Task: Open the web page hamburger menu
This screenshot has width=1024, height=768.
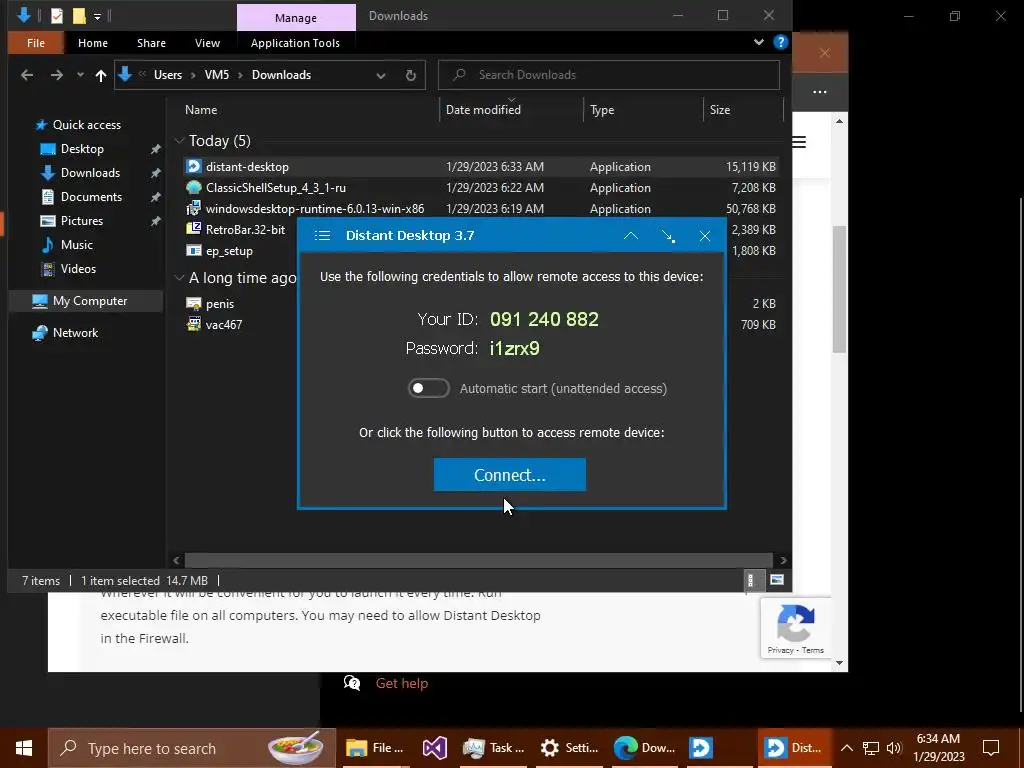Action: coord(799,142)
